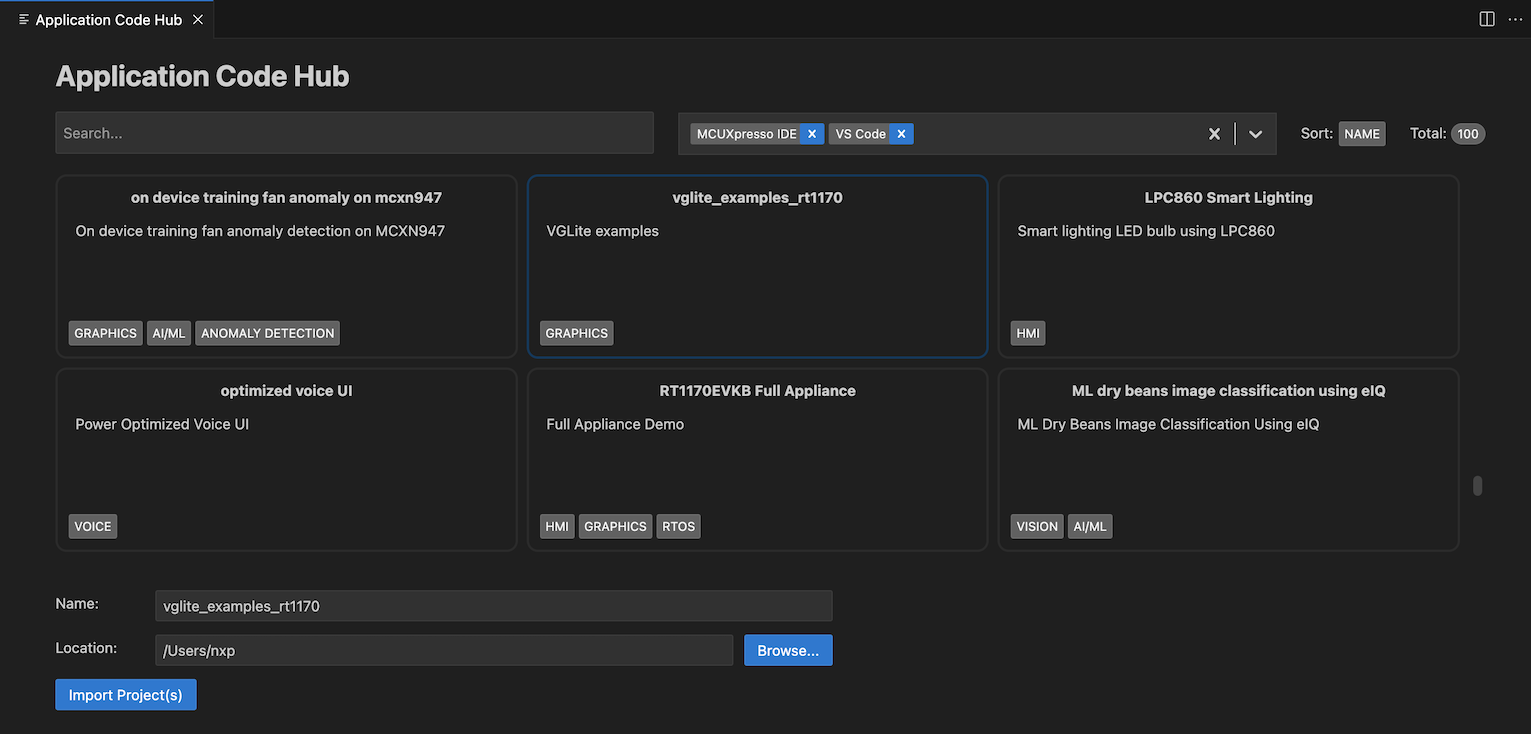Click the hamburger icon on the Application Code Hub tab

coord(22,18)
